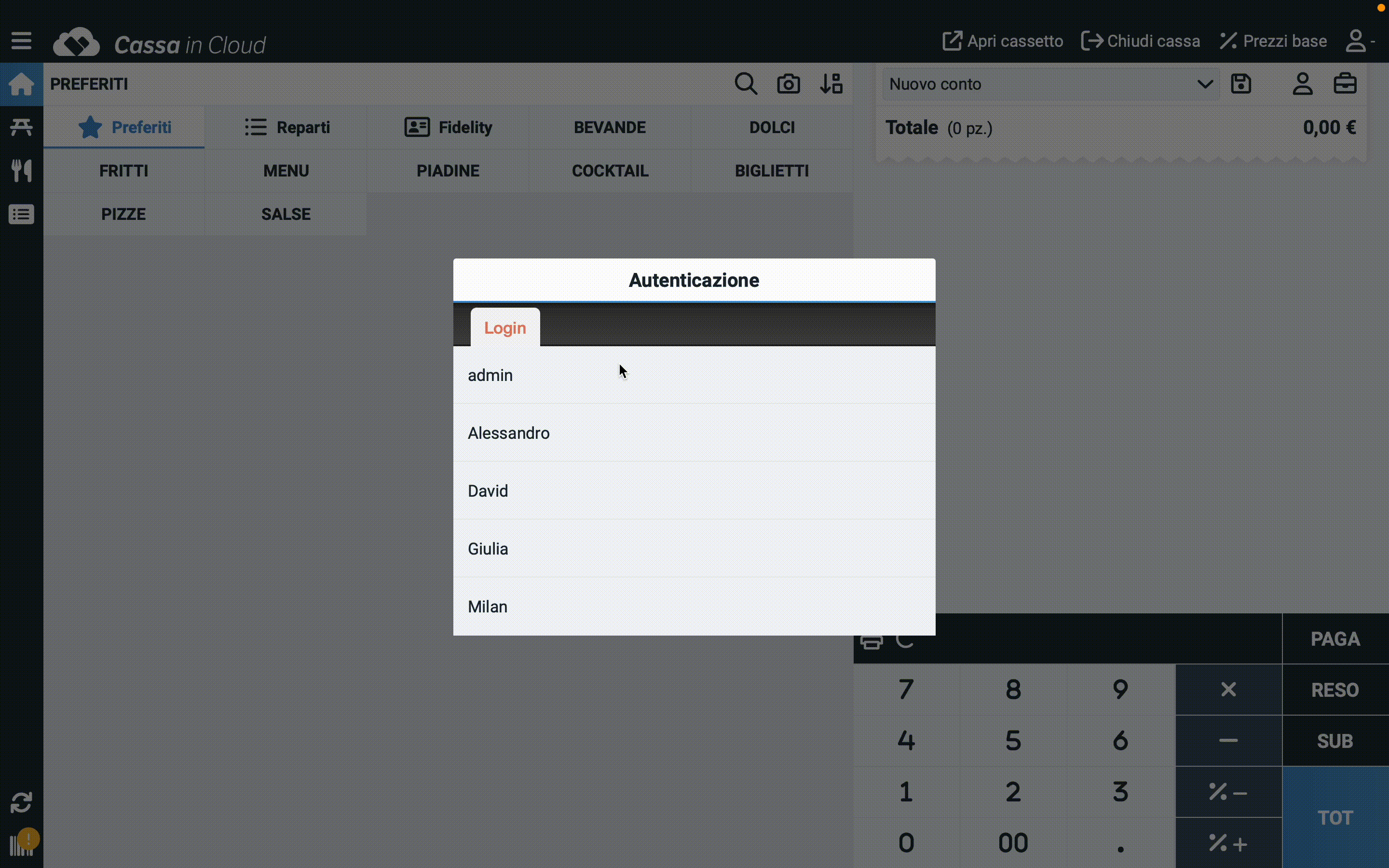This screenshot has height=868, width=1389.
Task: Click the multiply X keypad key
Action: click(1228, 689)
